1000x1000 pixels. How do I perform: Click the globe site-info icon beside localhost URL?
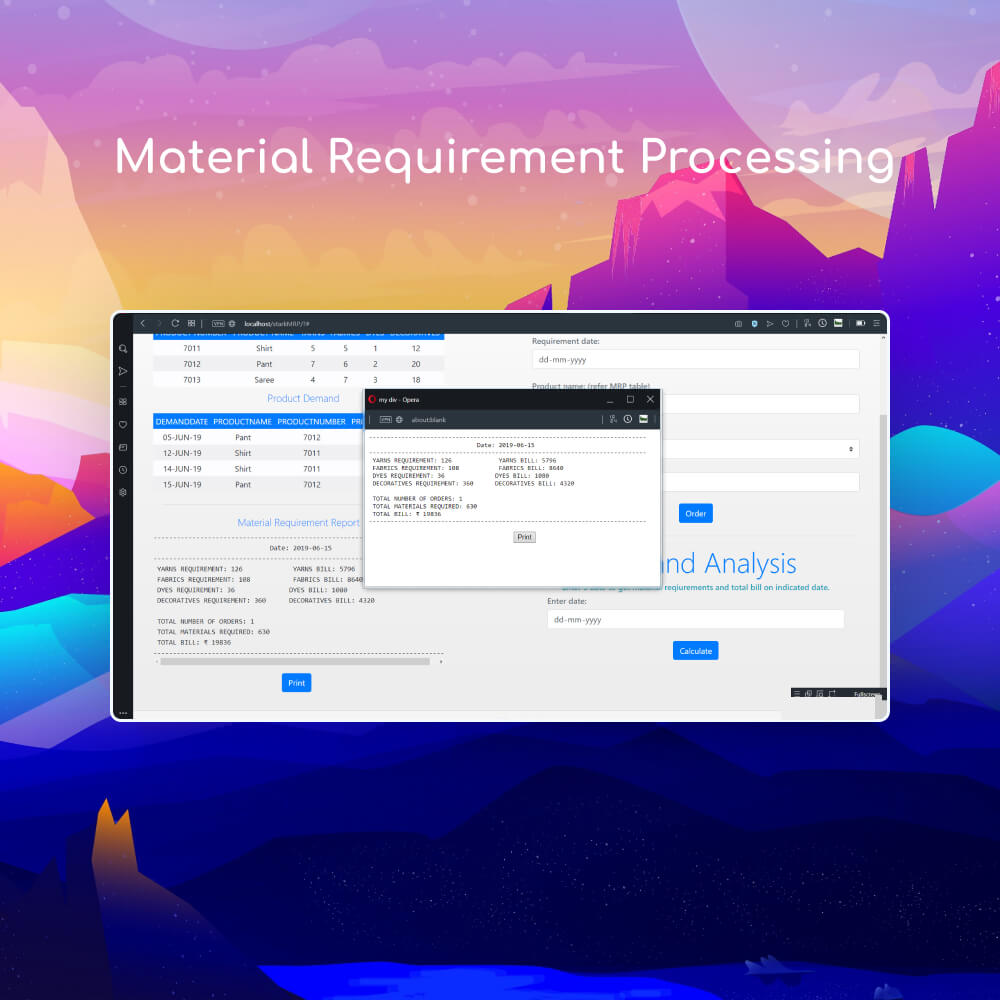tap(232, 324)
